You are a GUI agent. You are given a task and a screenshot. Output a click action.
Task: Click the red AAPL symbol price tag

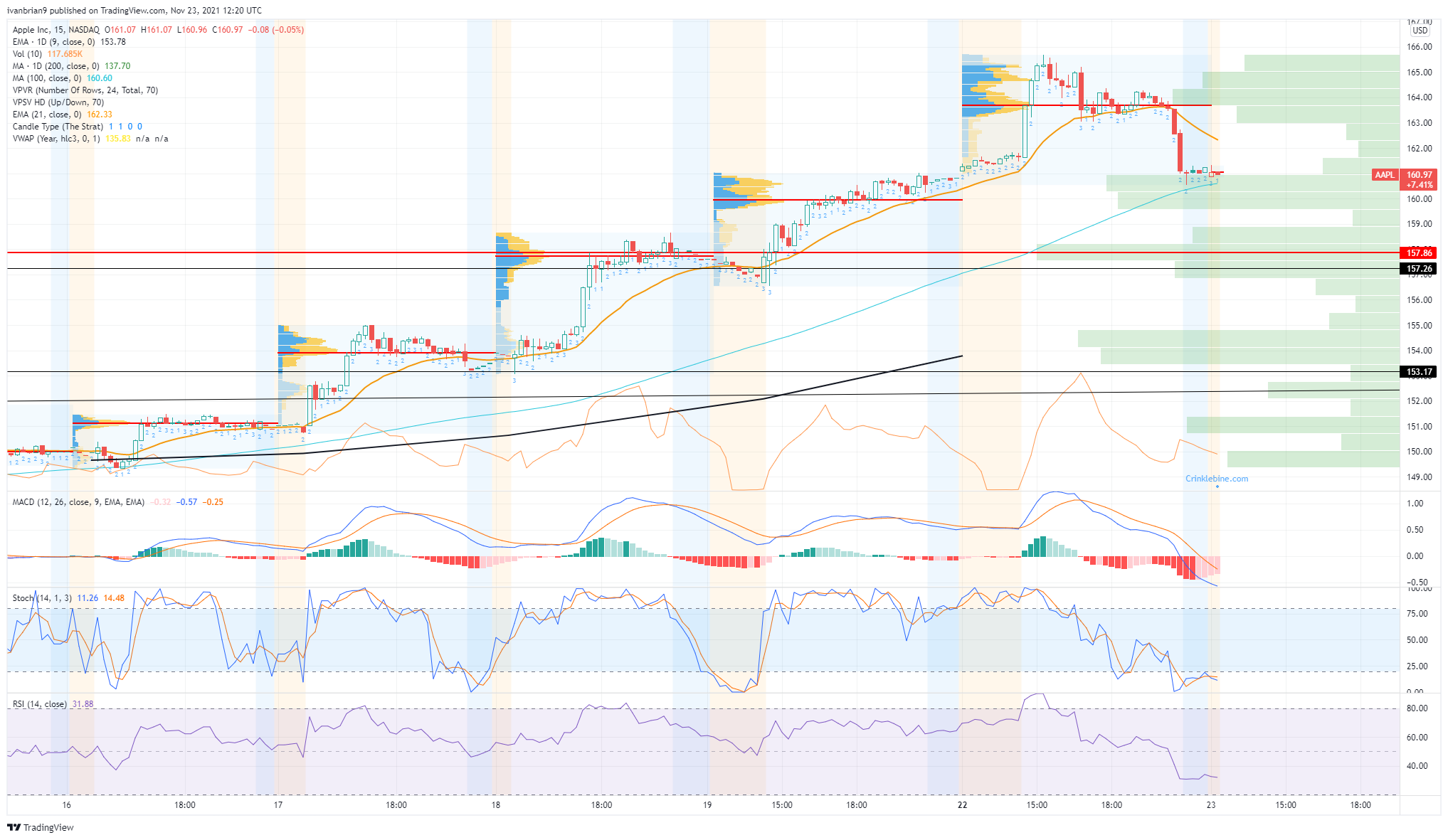click(x=1384, y=175)
